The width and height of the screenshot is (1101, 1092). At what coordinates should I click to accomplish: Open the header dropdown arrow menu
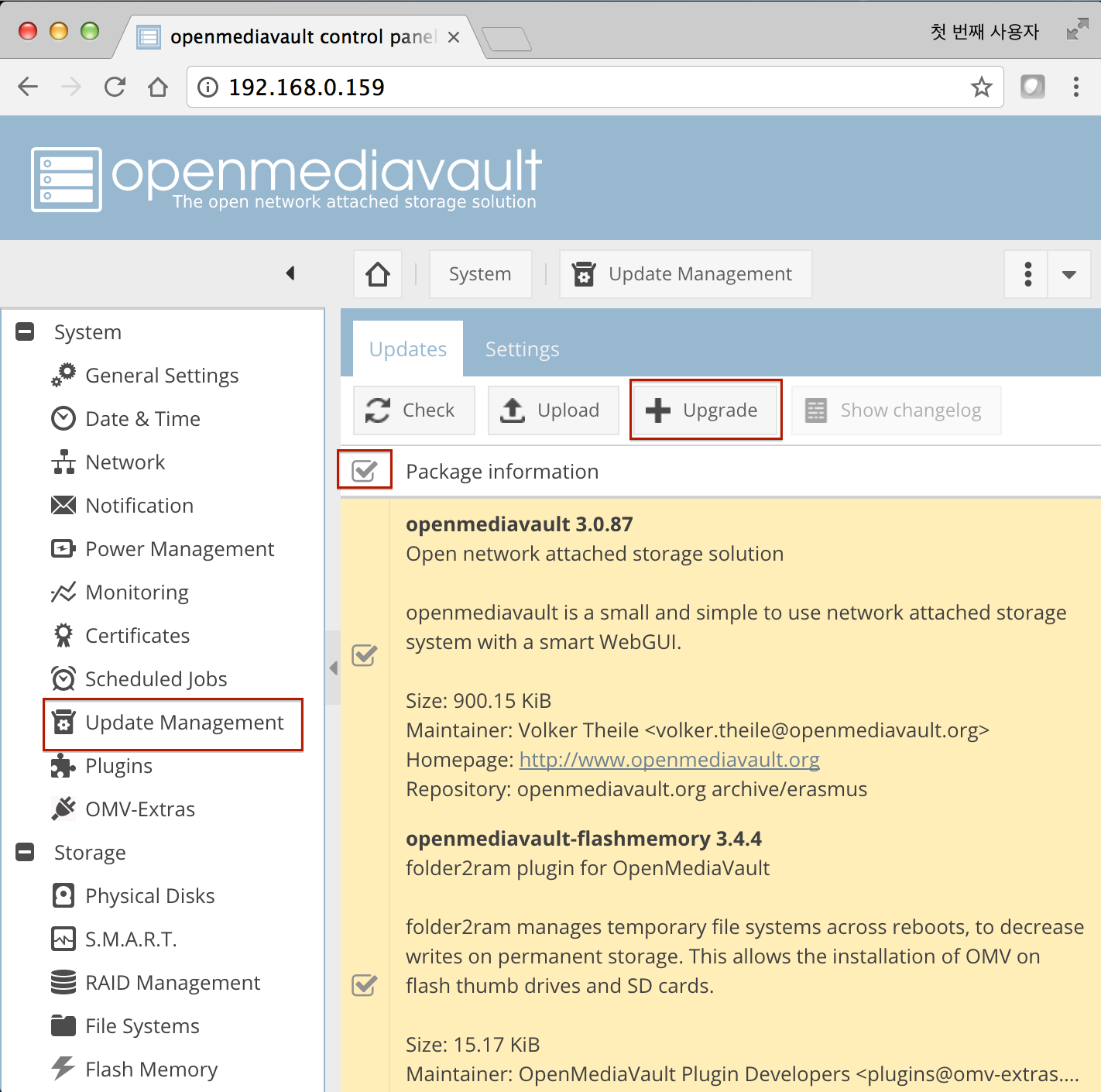coord(1069,274)
